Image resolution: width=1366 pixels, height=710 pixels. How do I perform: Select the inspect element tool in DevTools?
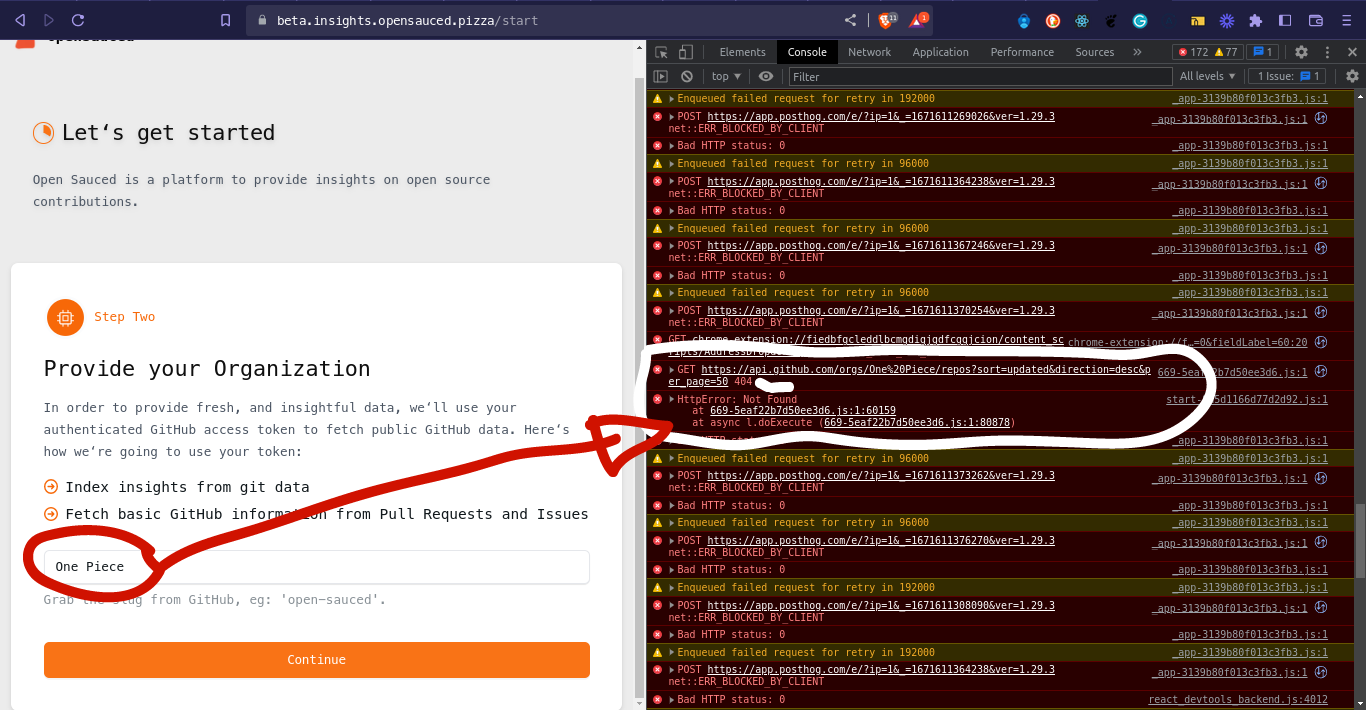coord(661,51)
